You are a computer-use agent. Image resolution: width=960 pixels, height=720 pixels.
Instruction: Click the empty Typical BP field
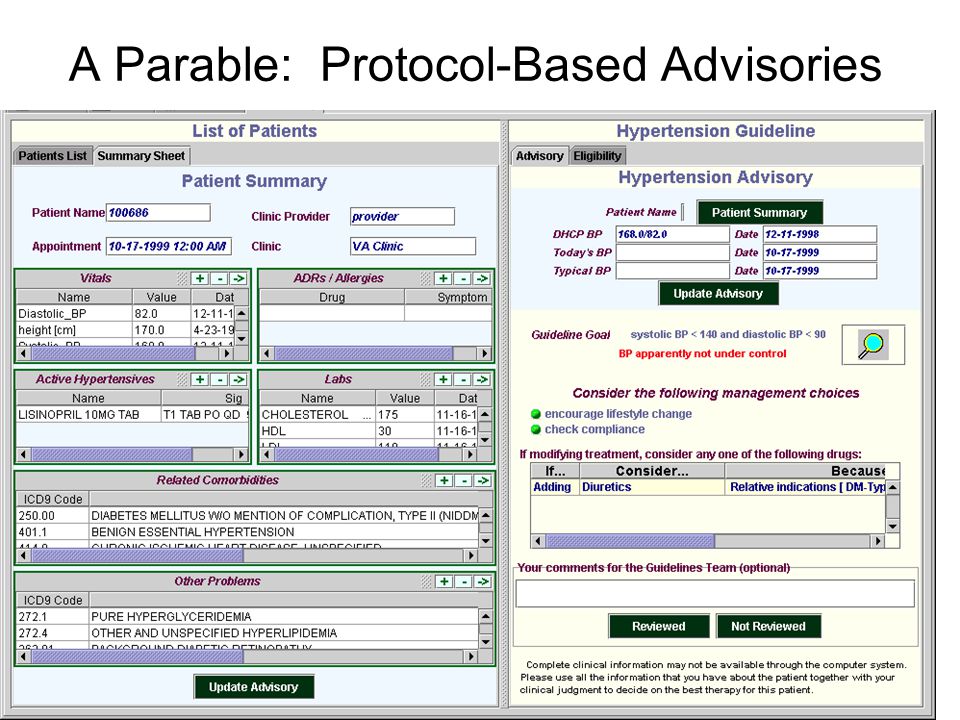coord(672,271)
